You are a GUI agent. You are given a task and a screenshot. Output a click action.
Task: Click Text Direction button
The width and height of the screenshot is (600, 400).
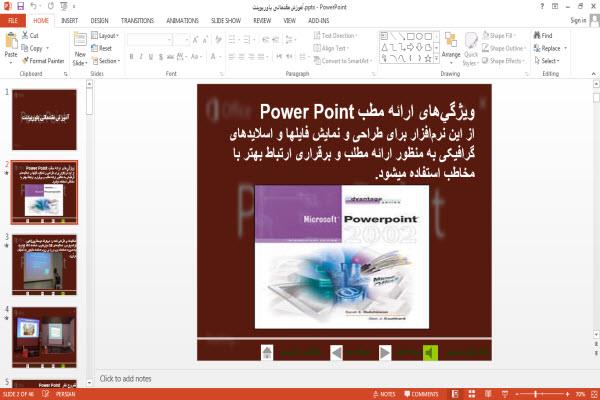coord(336,36)
